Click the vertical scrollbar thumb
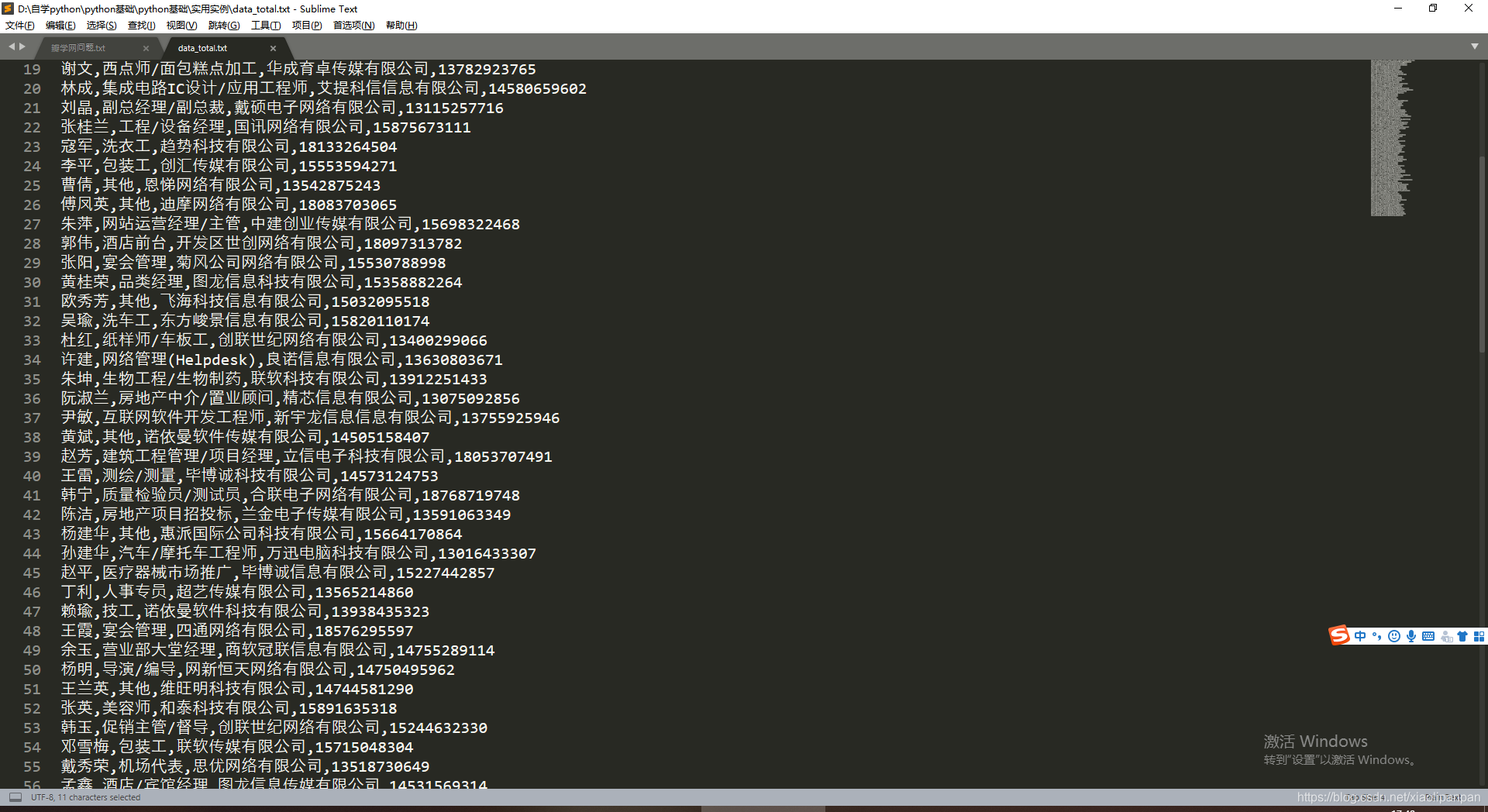Image resolution: width=1488 pixels, height=812 pixels. (x=1483, y=256)
